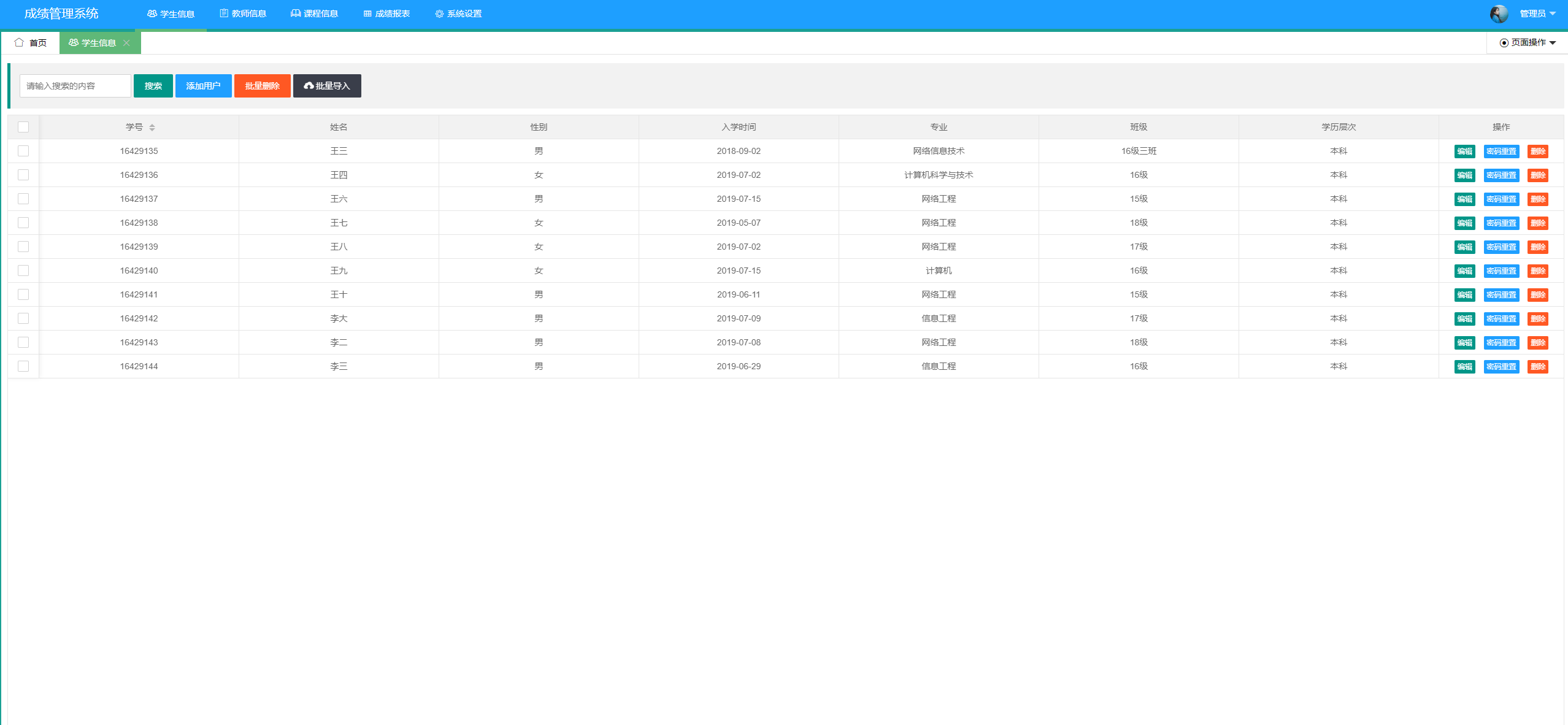Click the green 搜索 button

pos(153,86)
